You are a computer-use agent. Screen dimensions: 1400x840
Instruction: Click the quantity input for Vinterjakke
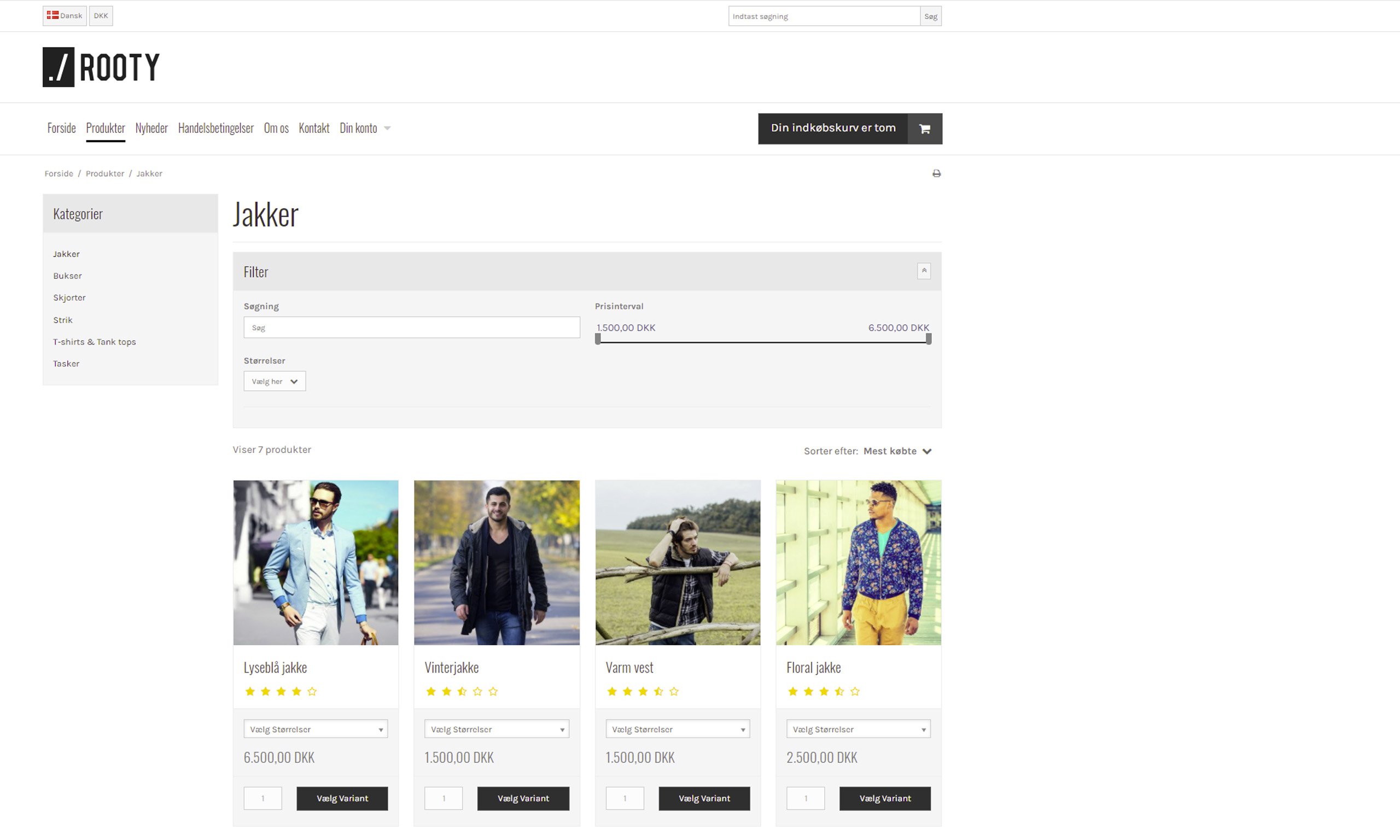[x=444, y=798]
